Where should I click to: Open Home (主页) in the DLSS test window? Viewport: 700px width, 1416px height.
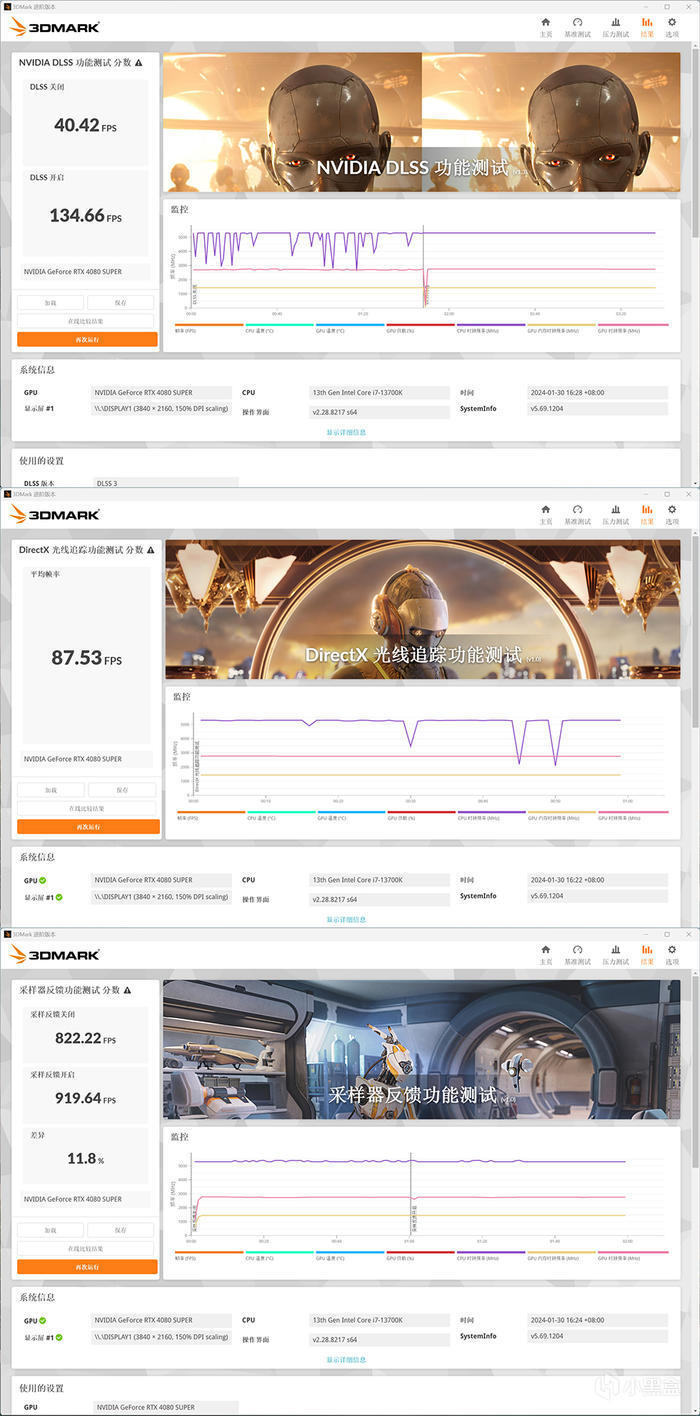tap(545, 27)
